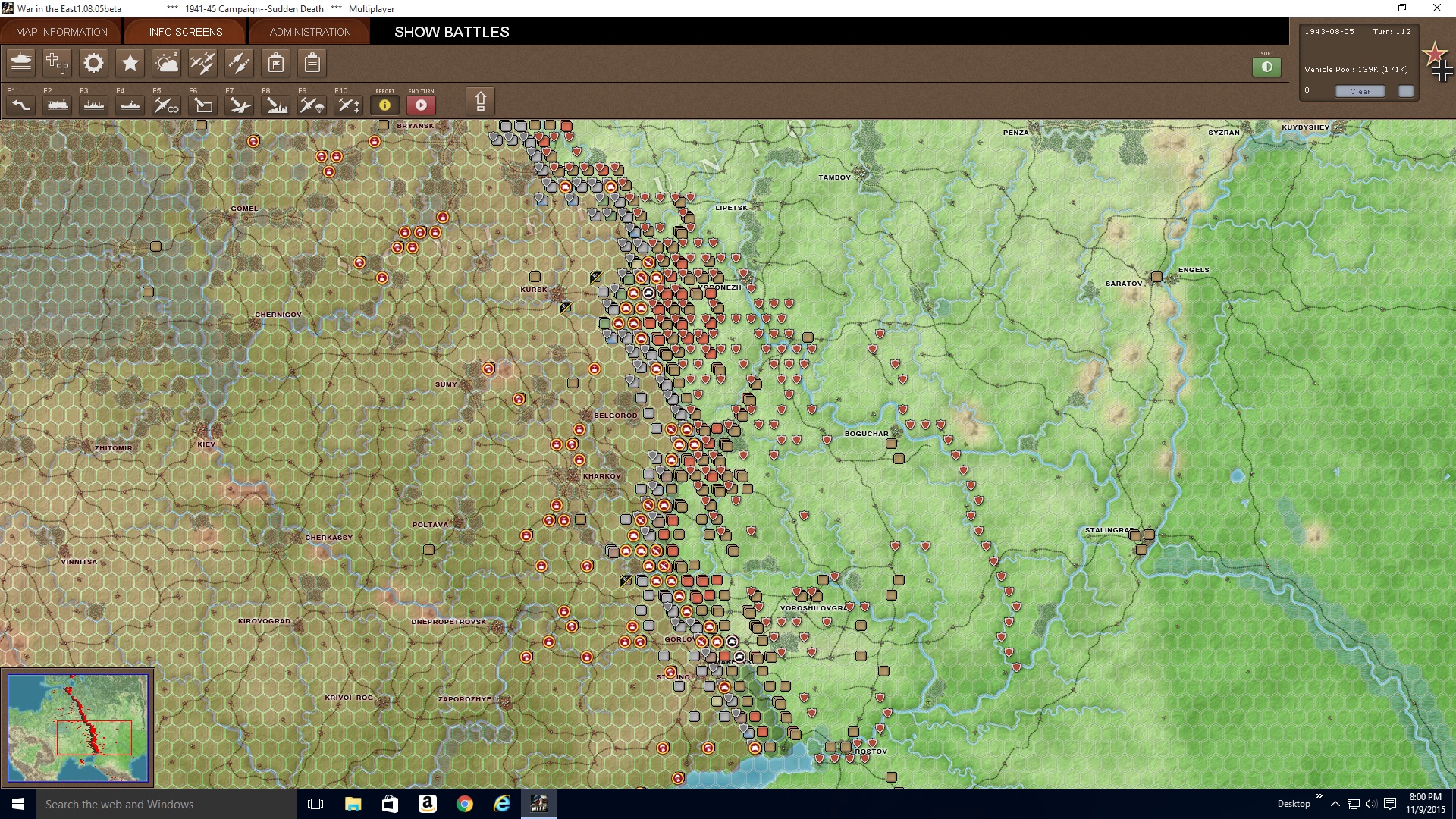This screenshot has height=819, width=1456.
Task: Open the Map Information tab
Action: coord(61,32)
